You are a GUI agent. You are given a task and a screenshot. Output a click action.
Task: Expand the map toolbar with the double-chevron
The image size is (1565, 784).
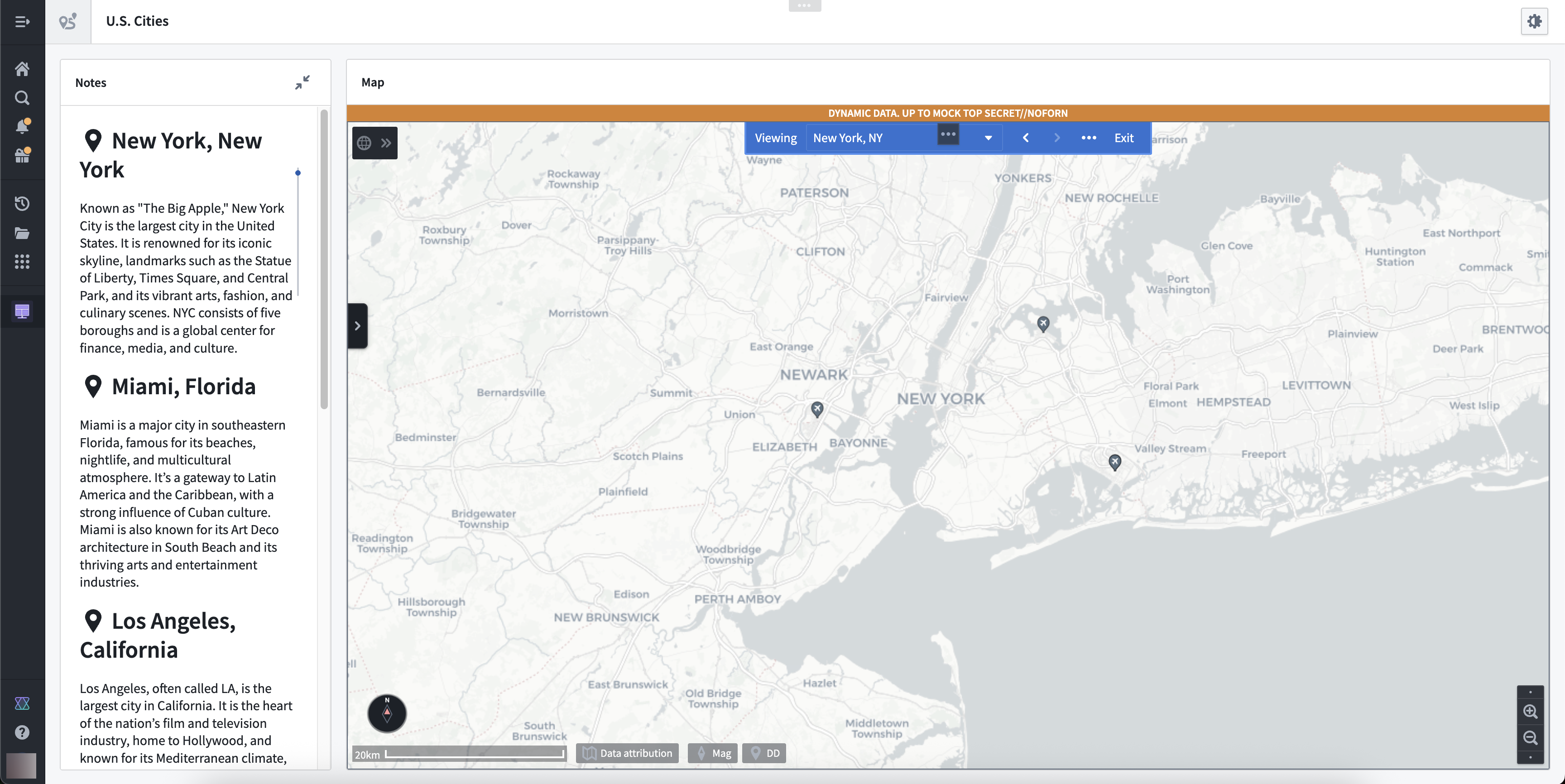pos(386,143)
